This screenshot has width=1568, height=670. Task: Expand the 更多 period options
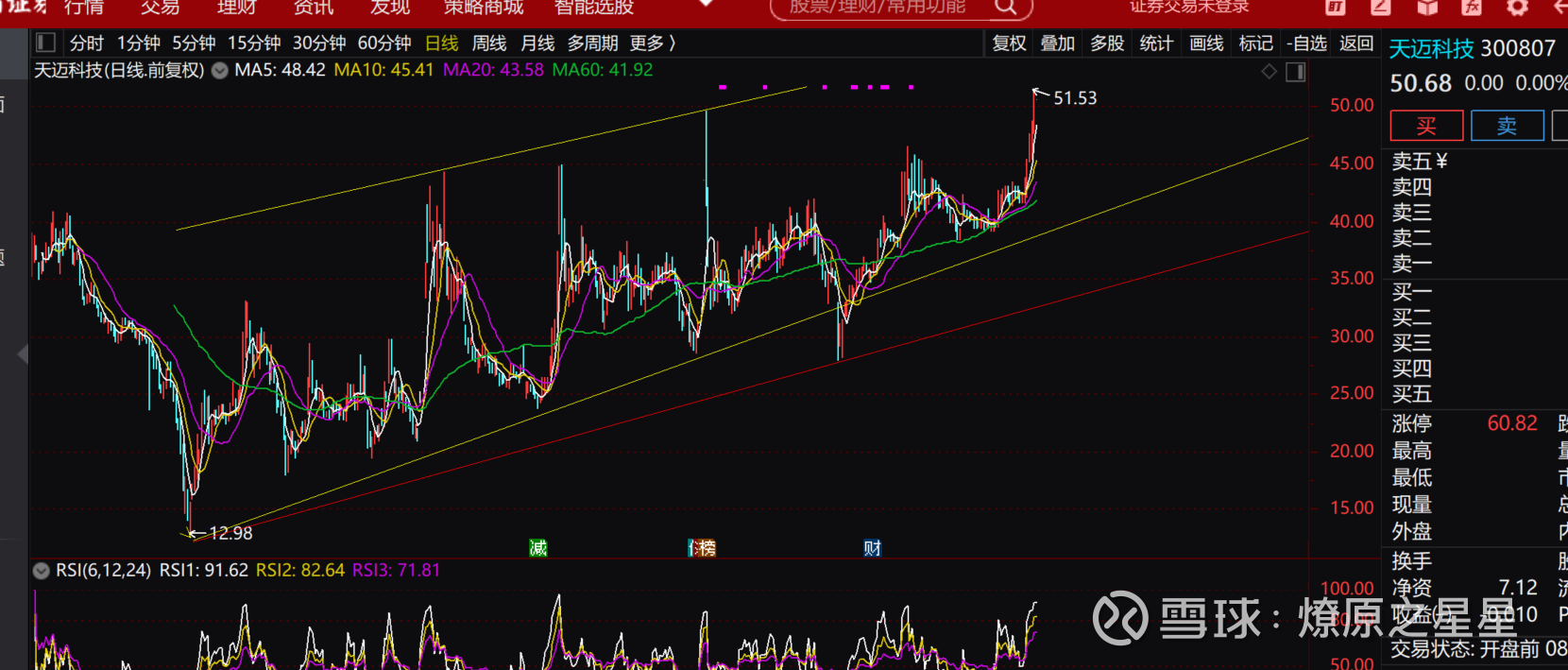point(653,43)
